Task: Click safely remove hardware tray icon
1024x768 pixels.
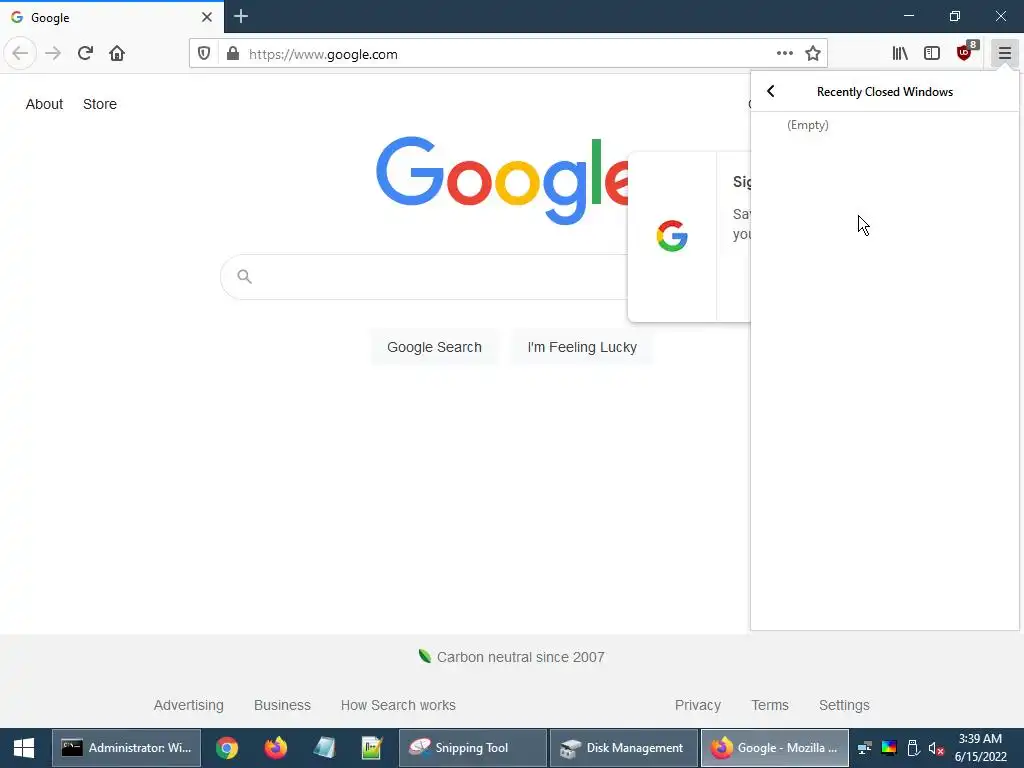Action: [x=913, y=748]
